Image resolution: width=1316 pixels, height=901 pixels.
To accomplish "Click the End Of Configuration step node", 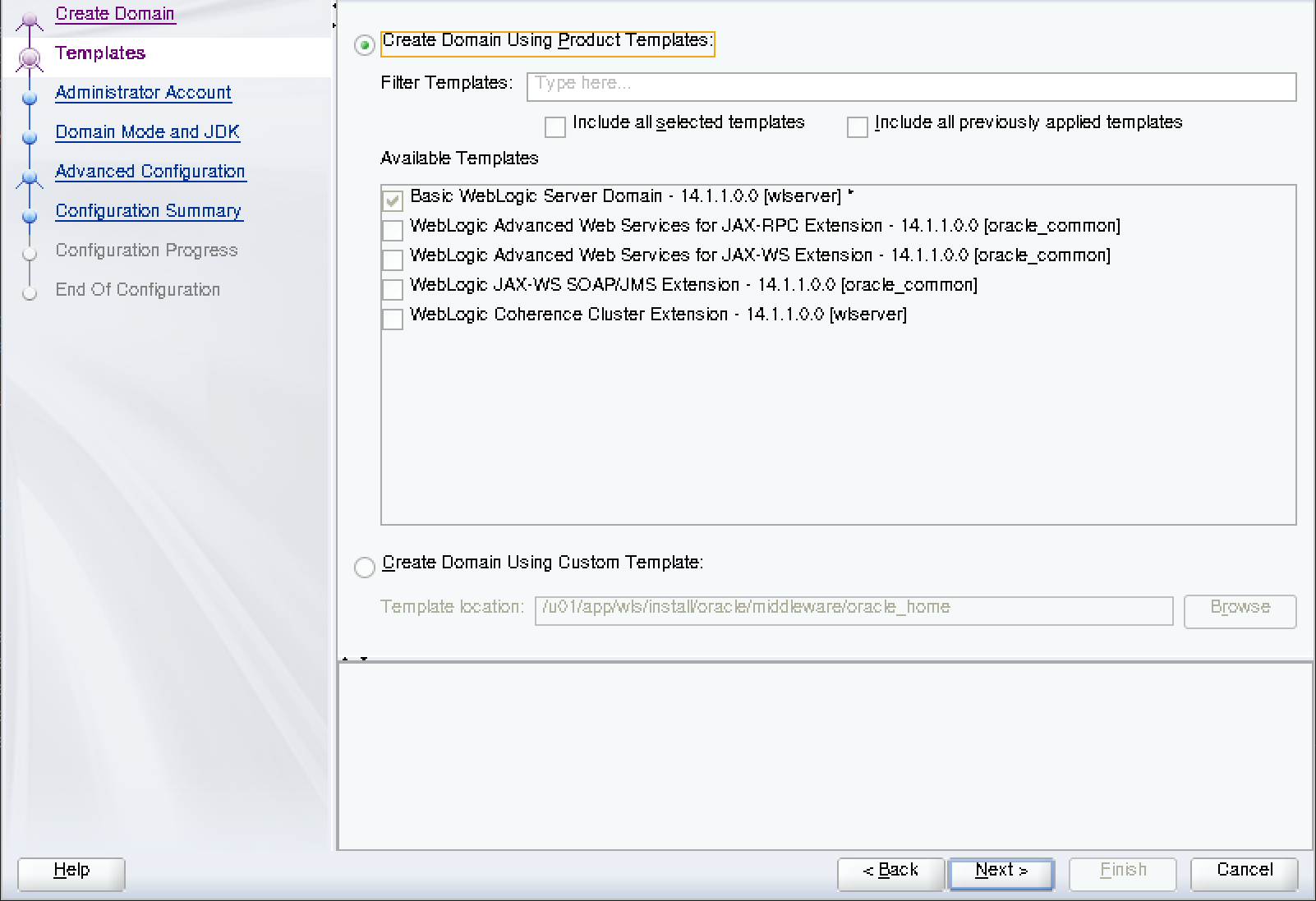I will pos(30,294).
